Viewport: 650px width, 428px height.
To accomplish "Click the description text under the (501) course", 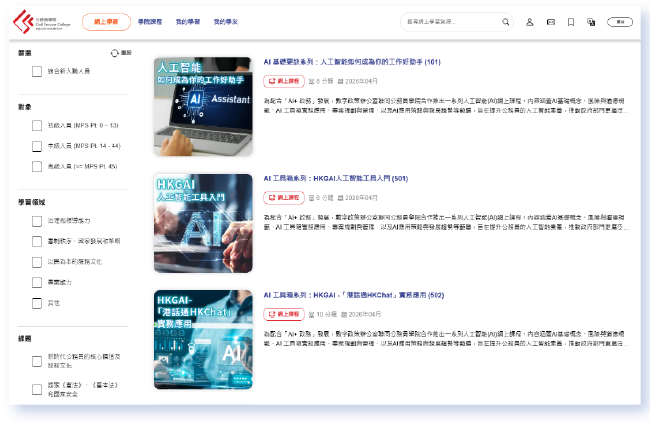I will point(446,222).
